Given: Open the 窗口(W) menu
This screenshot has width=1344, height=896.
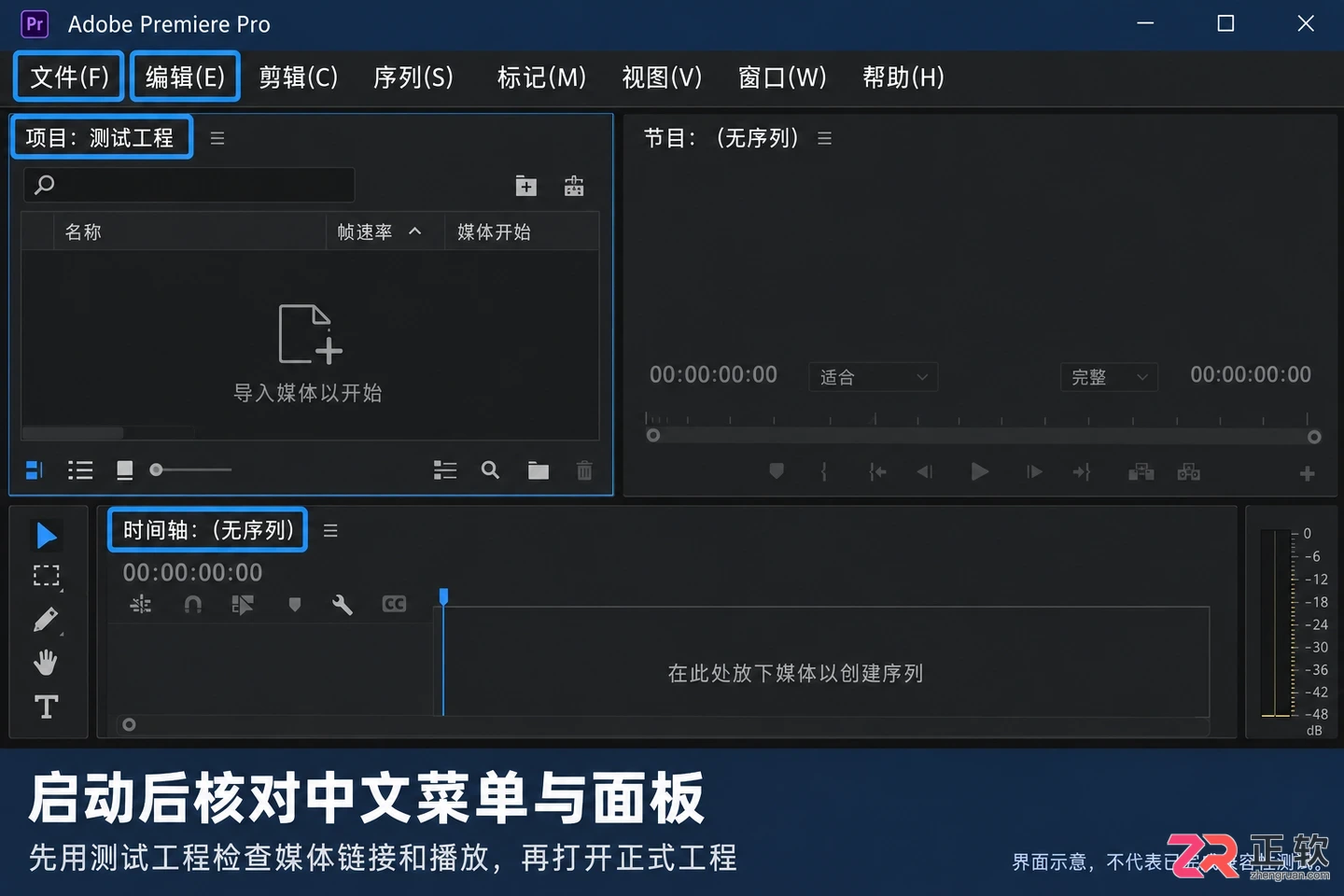Looking at the screenshot, I should (782, 77).
